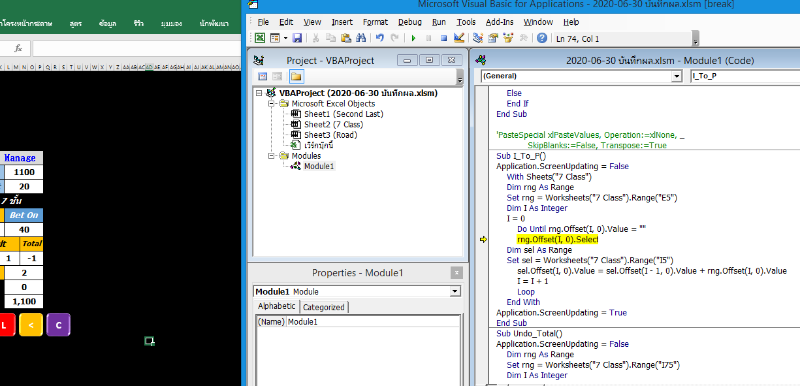Open the Window menu

538,22
